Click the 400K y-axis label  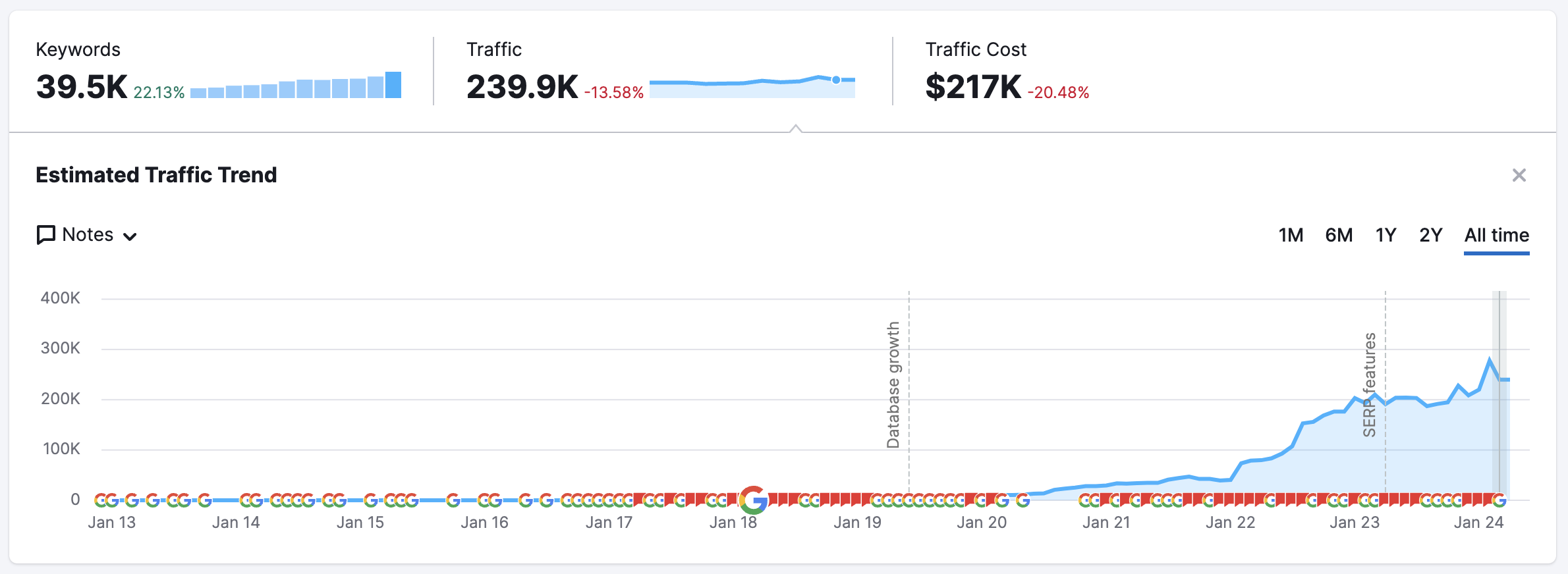[61, 298]
